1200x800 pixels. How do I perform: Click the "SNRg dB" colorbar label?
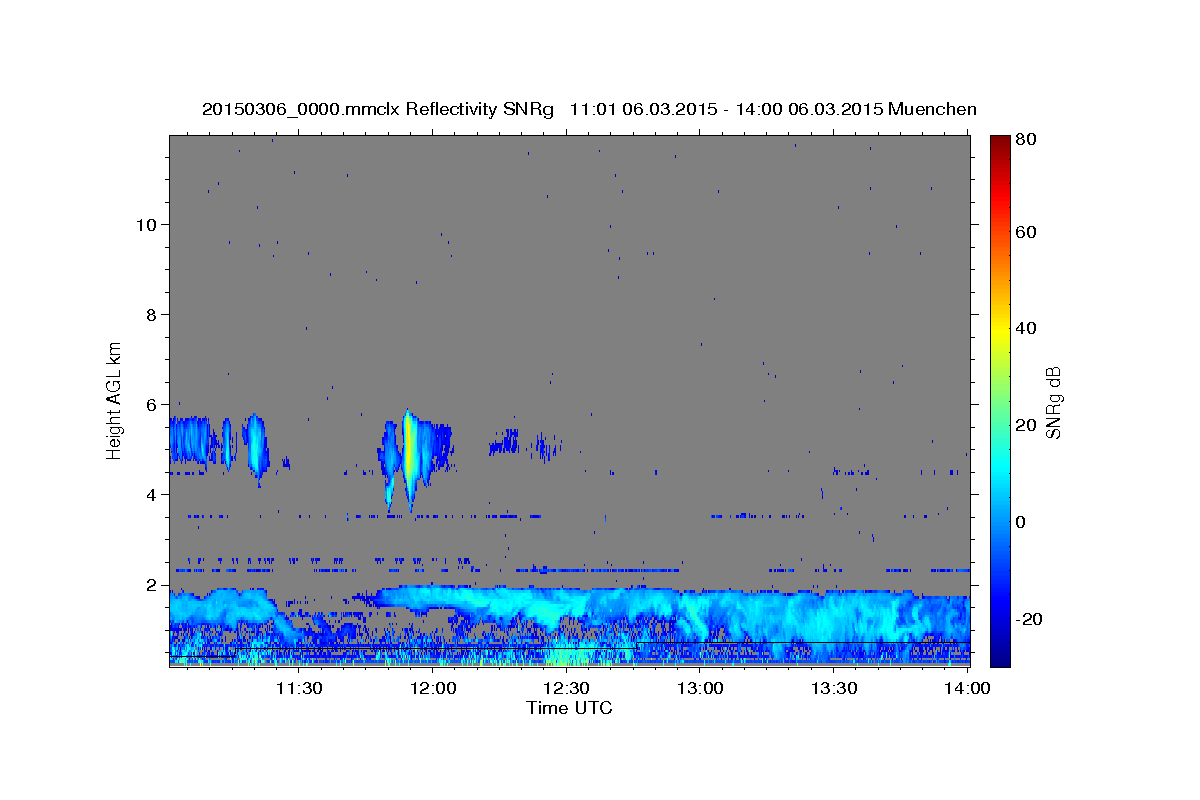click(1053, 402)
